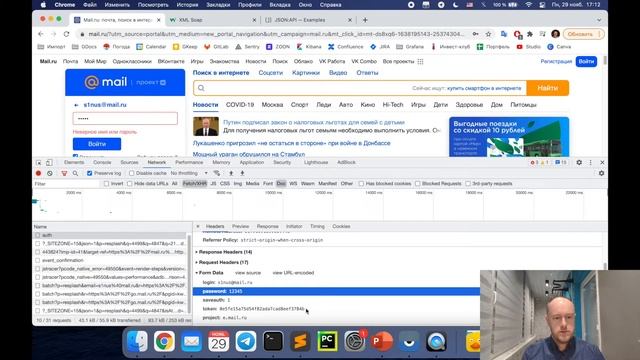
Task: Reload the page in Chrome
Action: coord(67,34)
